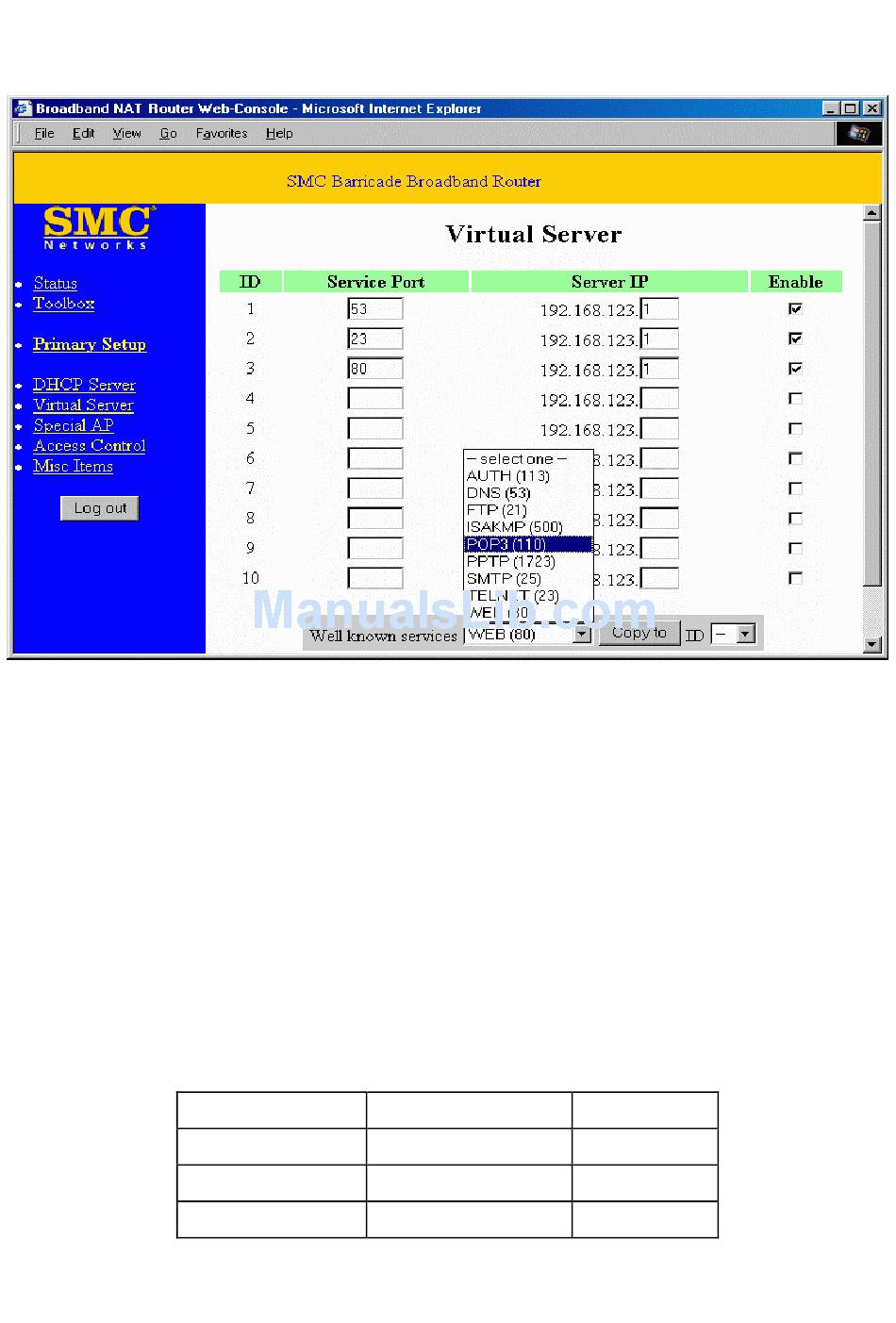Disable the virtual server for ID 1
This screenshot has height=1323, width=896.
[x=795, y=308]
